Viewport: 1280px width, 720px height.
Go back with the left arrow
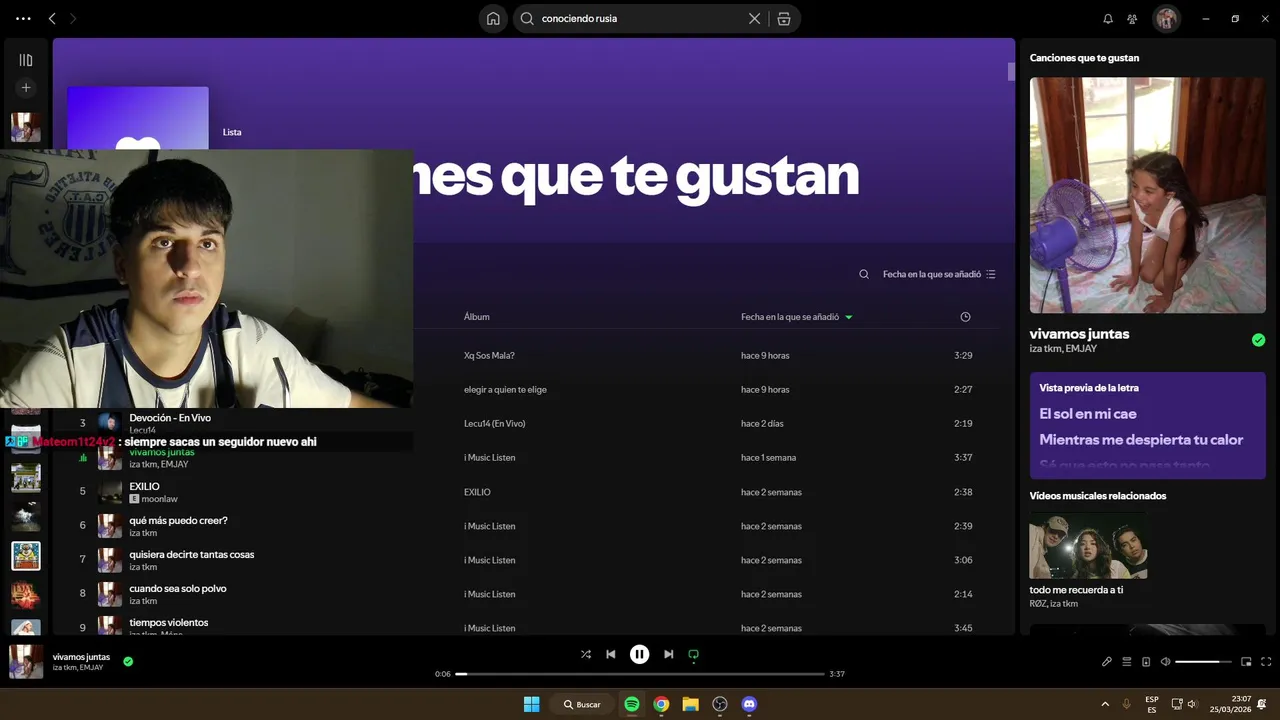(52, 19)
